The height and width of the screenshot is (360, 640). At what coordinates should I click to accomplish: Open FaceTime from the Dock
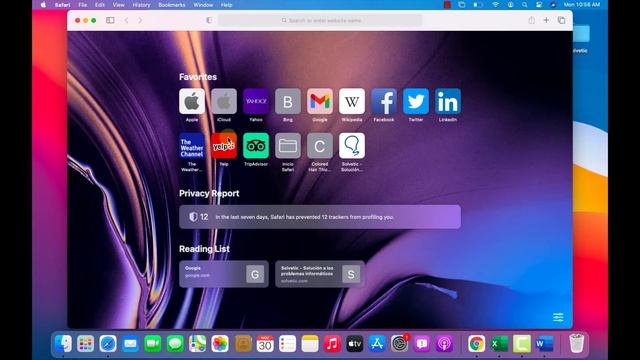(153, 344)
